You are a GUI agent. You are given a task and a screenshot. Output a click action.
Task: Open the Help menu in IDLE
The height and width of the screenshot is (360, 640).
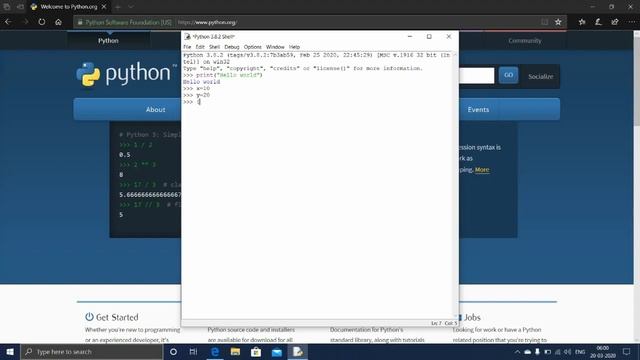(x=294, y=47)
